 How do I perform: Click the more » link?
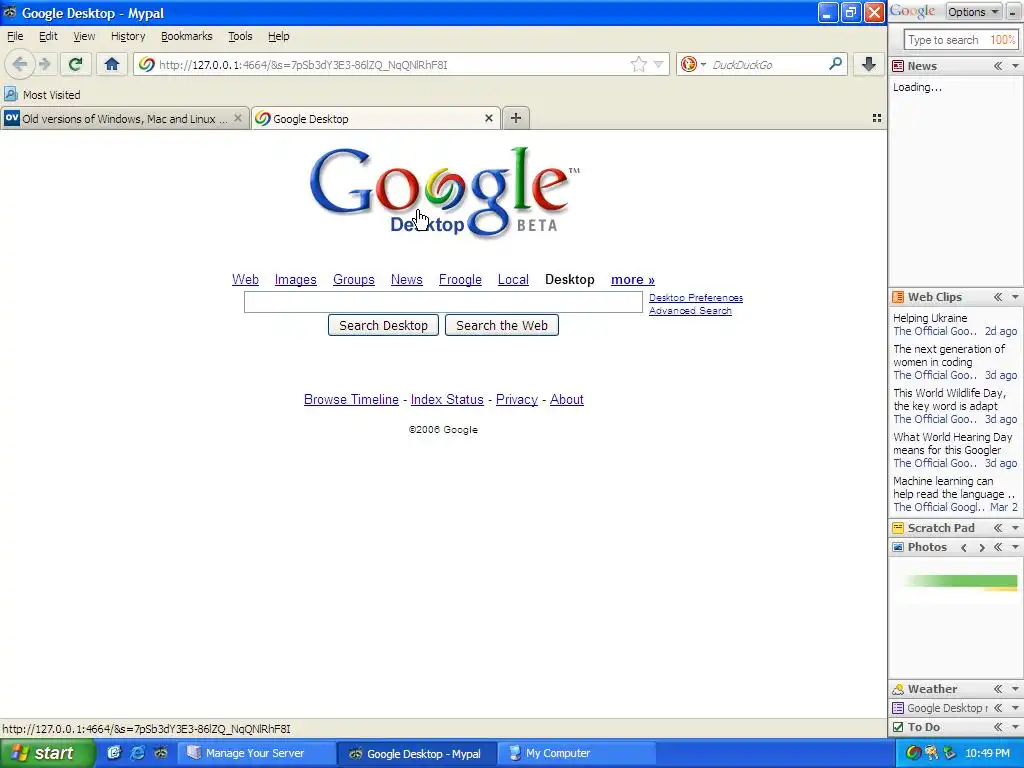[x=633, y=280]
